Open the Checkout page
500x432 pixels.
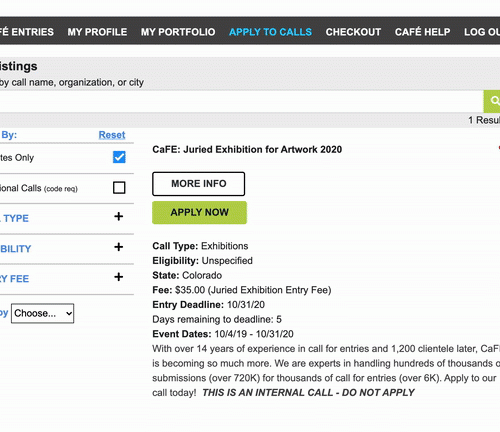(x=353, y=32)
